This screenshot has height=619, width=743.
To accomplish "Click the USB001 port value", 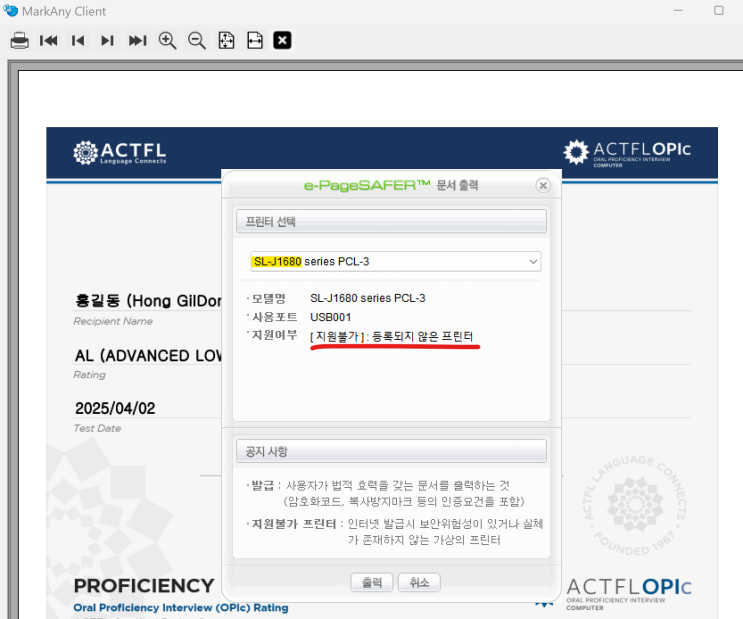I will click(331, 317).
